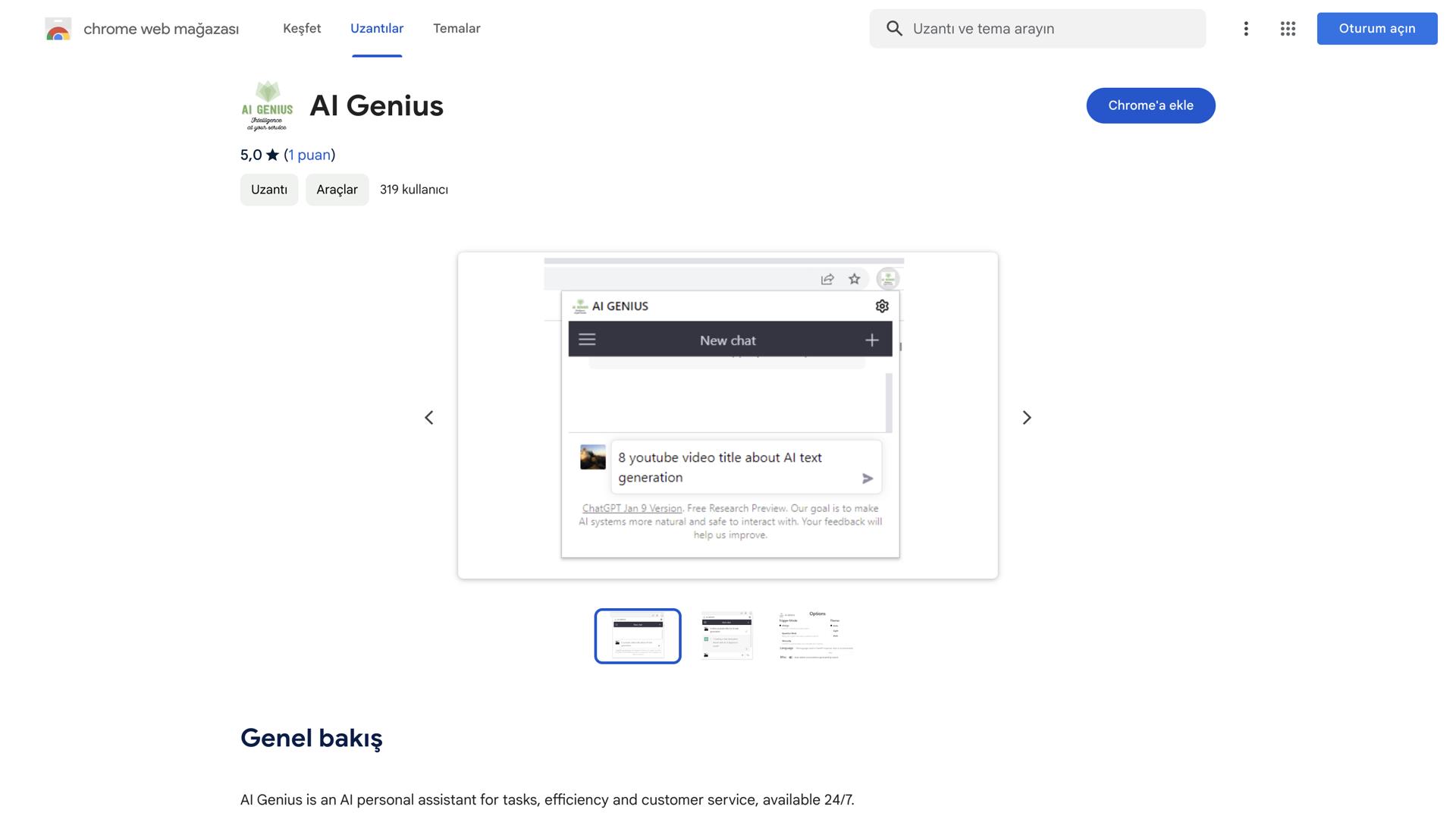Screen dimensions: 1456x819
Task: Open the hamburger menu in the New chat preview
Action: (x=586, y=340)
